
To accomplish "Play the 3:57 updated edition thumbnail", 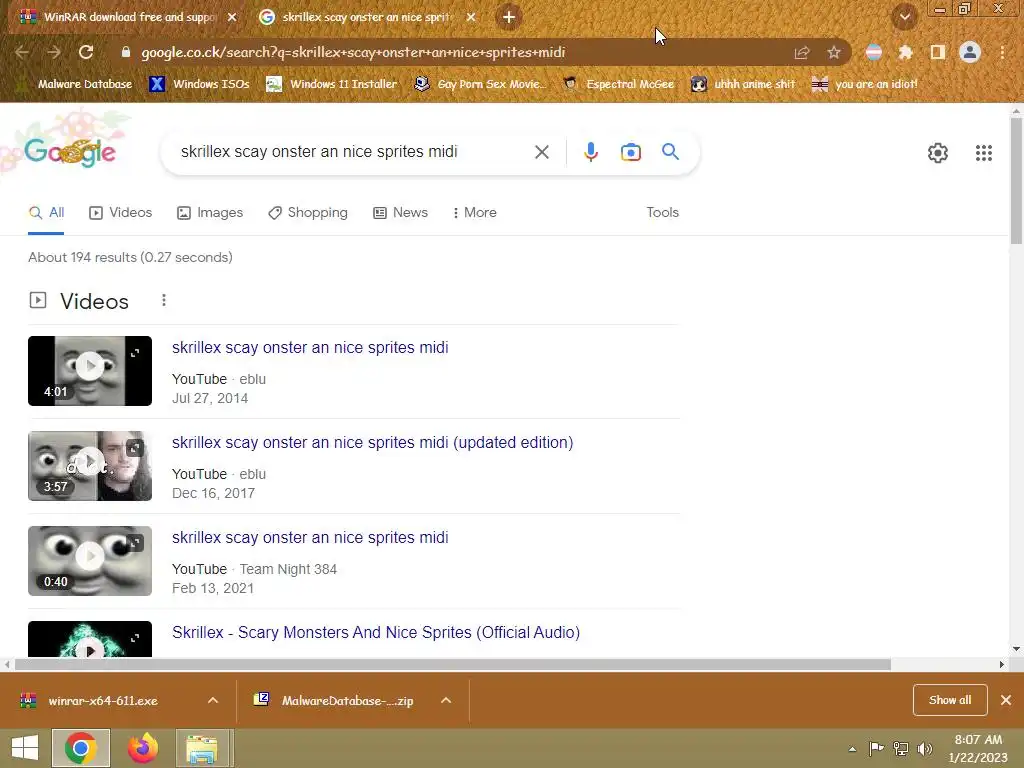I will click(90, 466).
